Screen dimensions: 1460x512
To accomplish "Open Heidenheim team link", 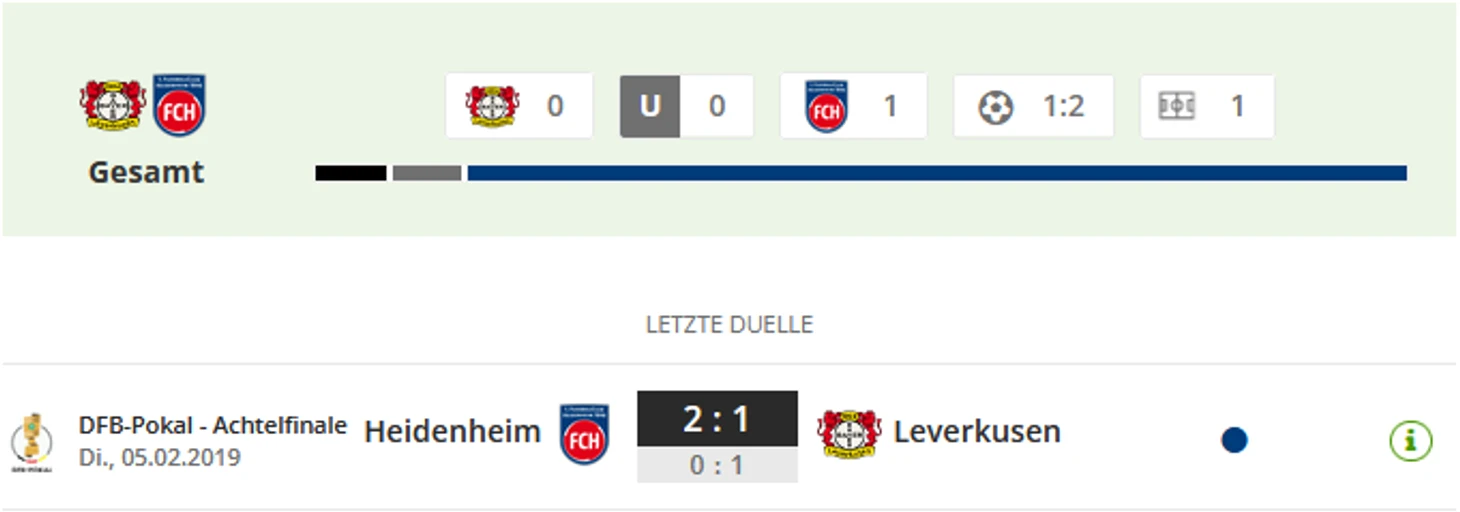I will [x=452, y=432].
